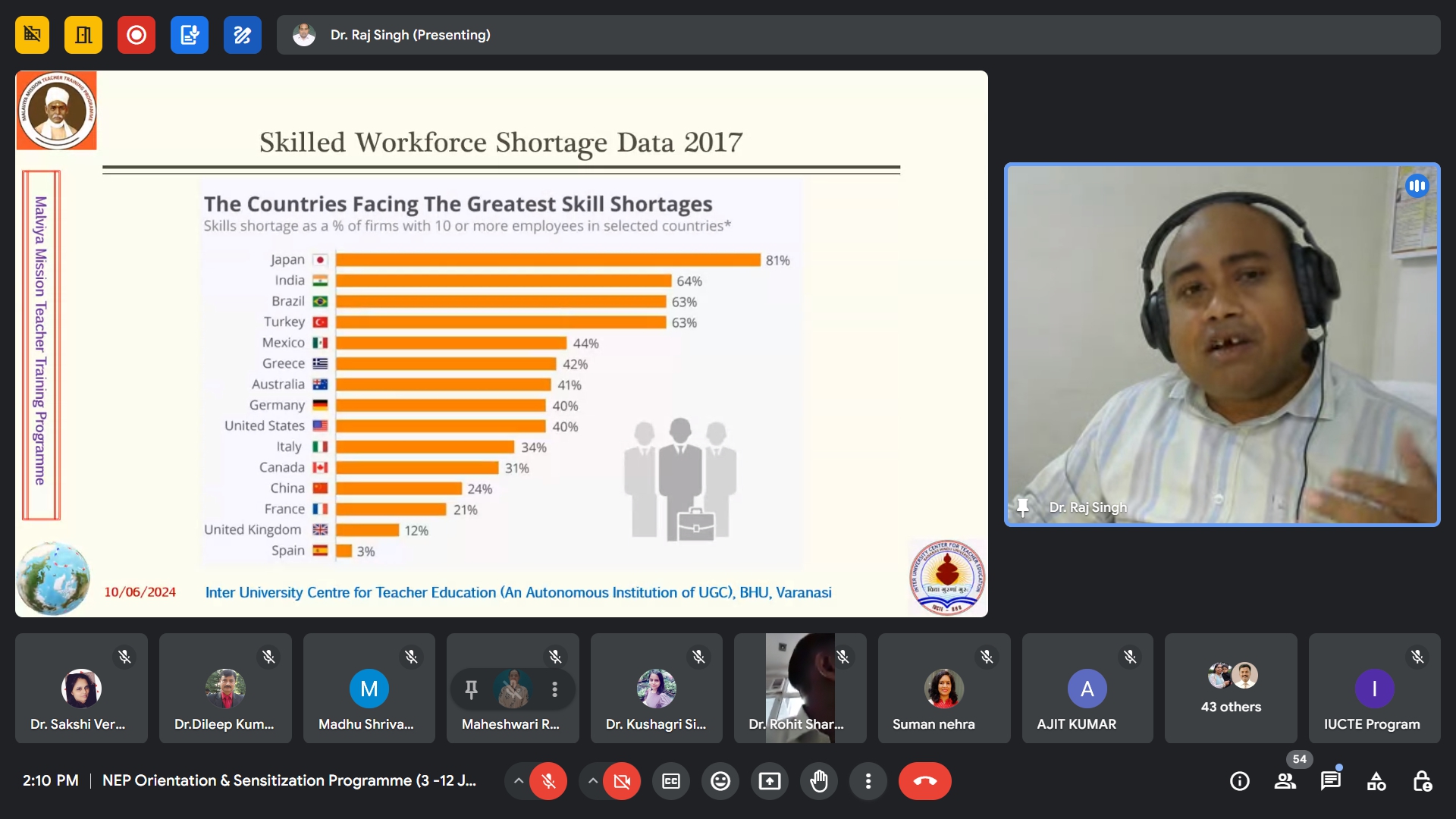Open meeting details info icon
This screenshot has height=819, width=1456.
point(1240,781)
